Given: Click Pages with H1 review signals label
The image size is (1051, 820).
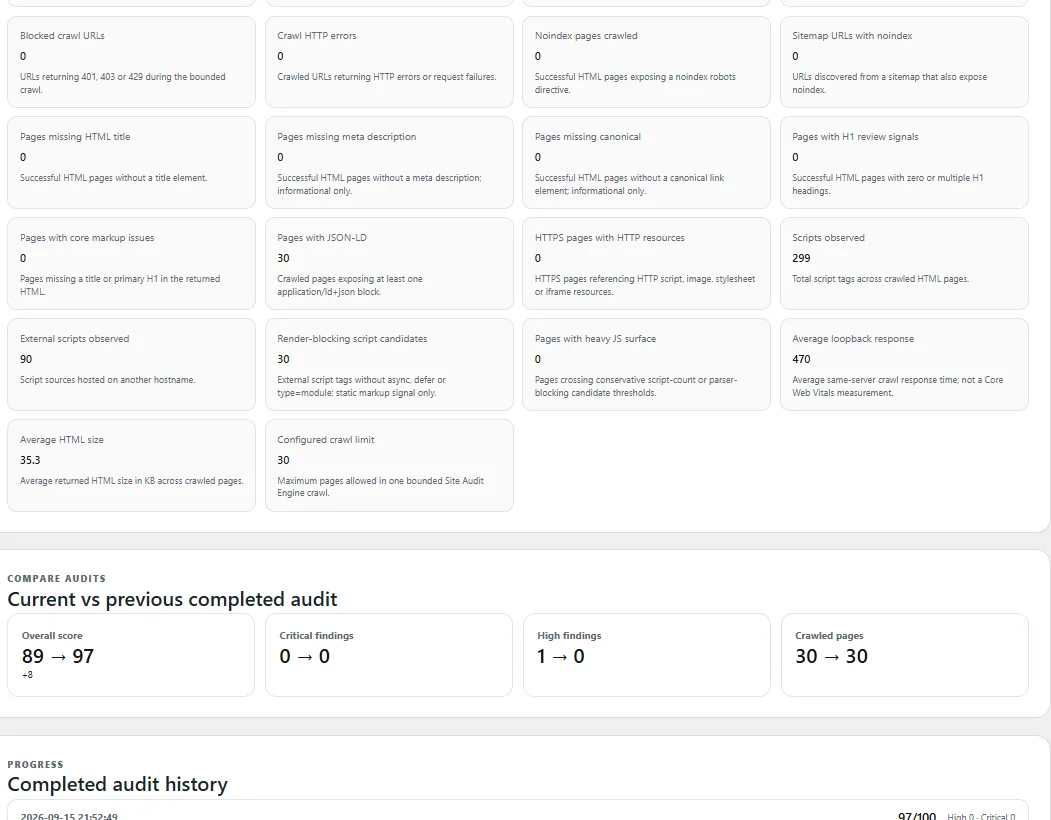Looking at the screenshot, I should (855, 137).
